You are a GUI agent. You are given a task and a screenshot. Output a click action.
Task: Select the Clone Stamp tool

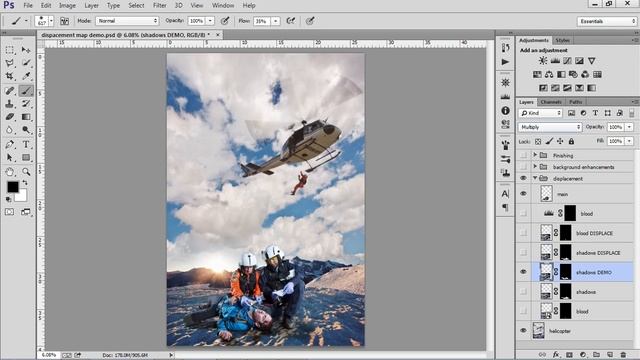[10, 104]
